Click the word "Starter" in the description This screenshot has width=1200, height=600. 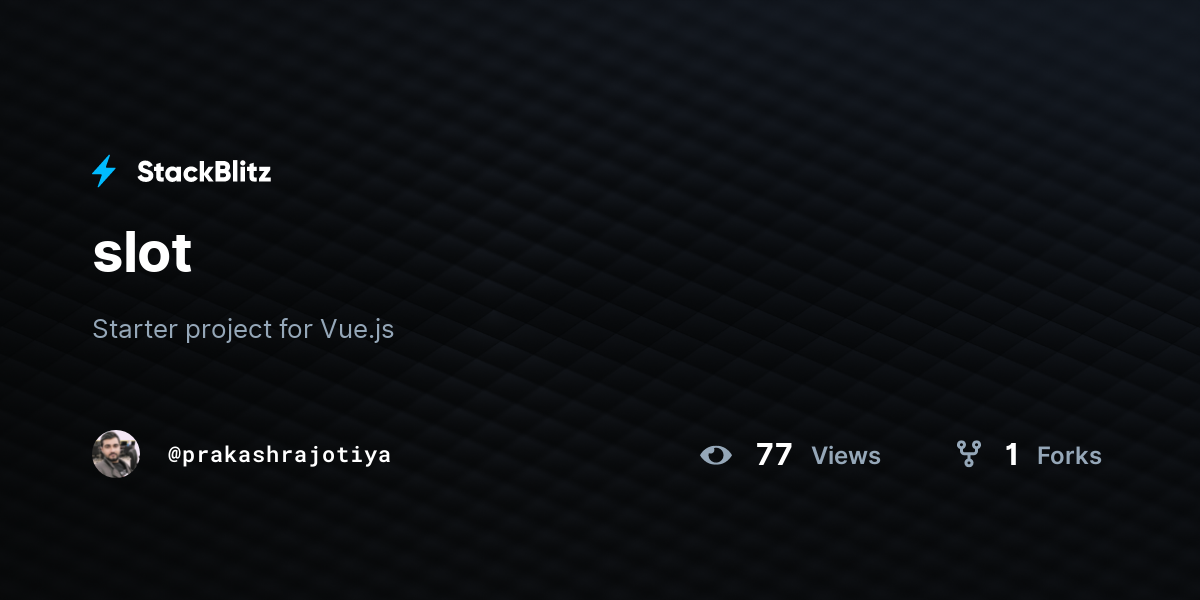[136, 329]
